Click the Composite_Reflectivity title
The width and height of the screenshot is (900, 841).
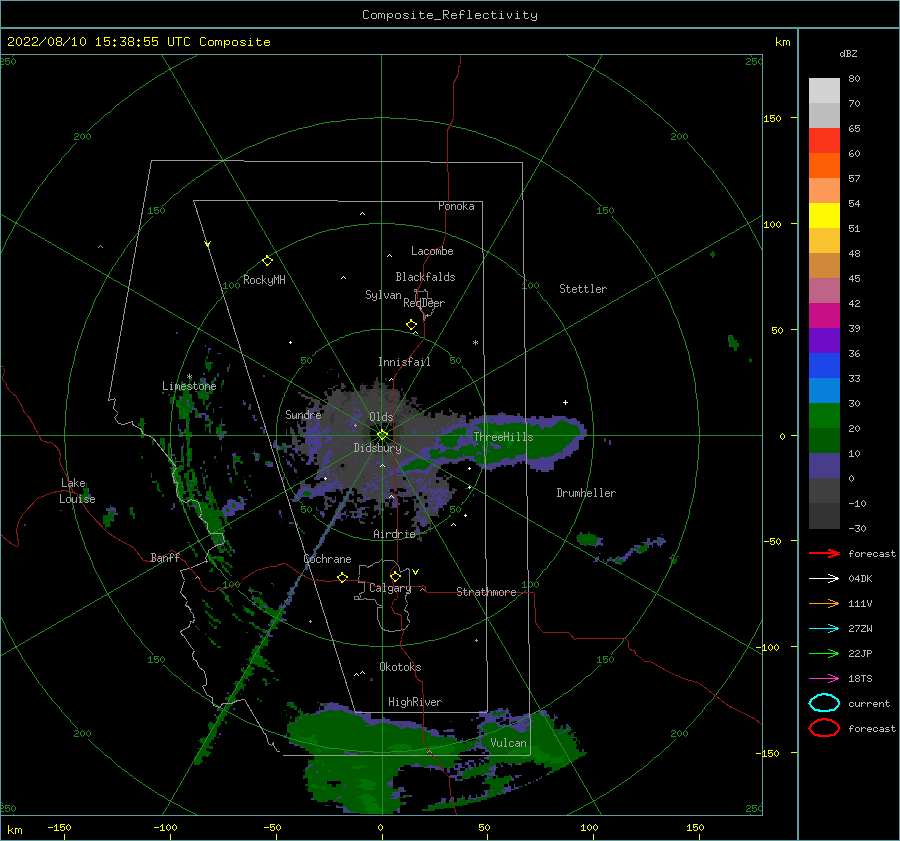(449, 15)
